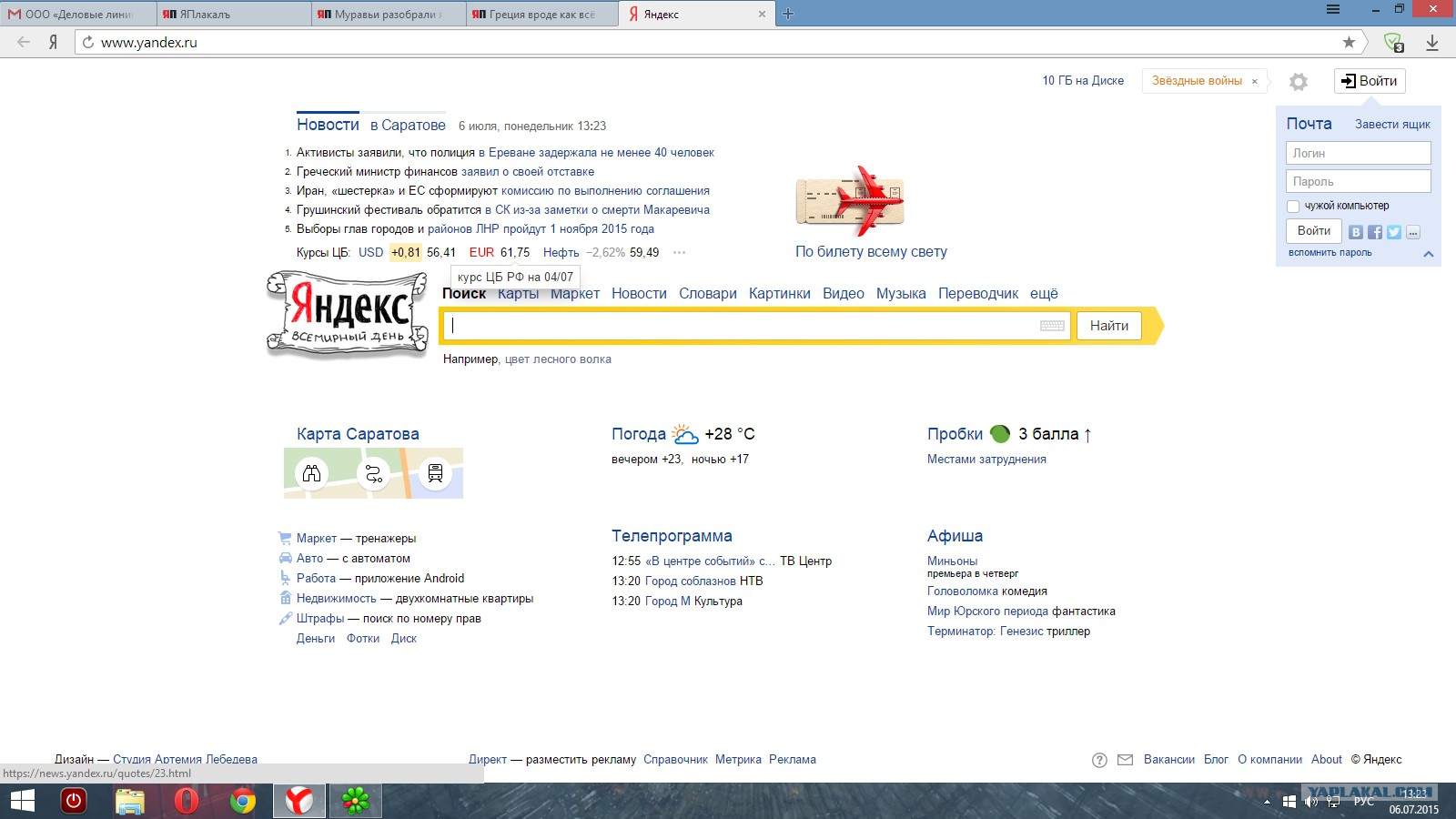The image size is (1456, 819).
Task: Open Yandex settings gear icon
Action: tap(1299, 82)
